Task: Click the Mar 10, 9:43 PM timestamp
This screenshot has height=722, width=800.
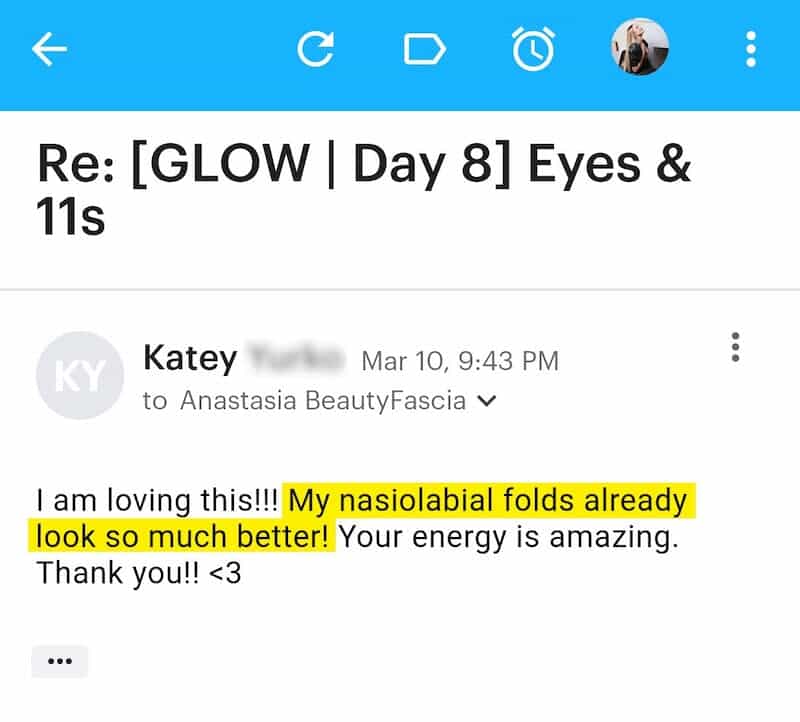Action: point(459,359)
